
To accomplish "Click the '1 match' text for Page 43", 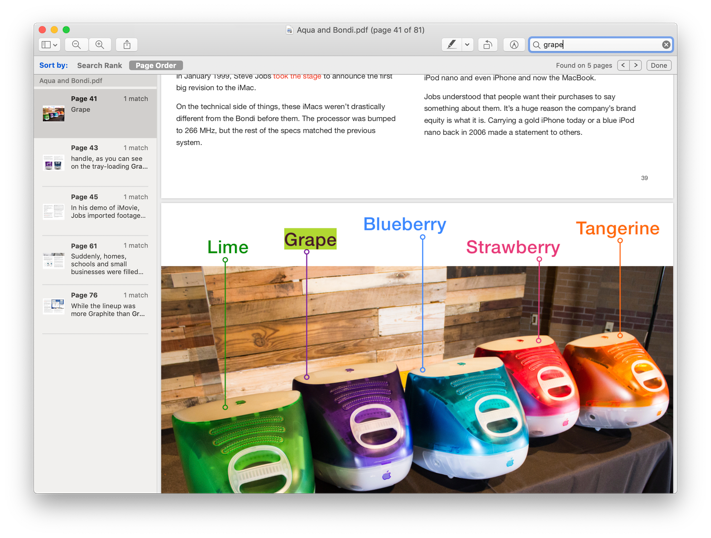I will point(136,148).
